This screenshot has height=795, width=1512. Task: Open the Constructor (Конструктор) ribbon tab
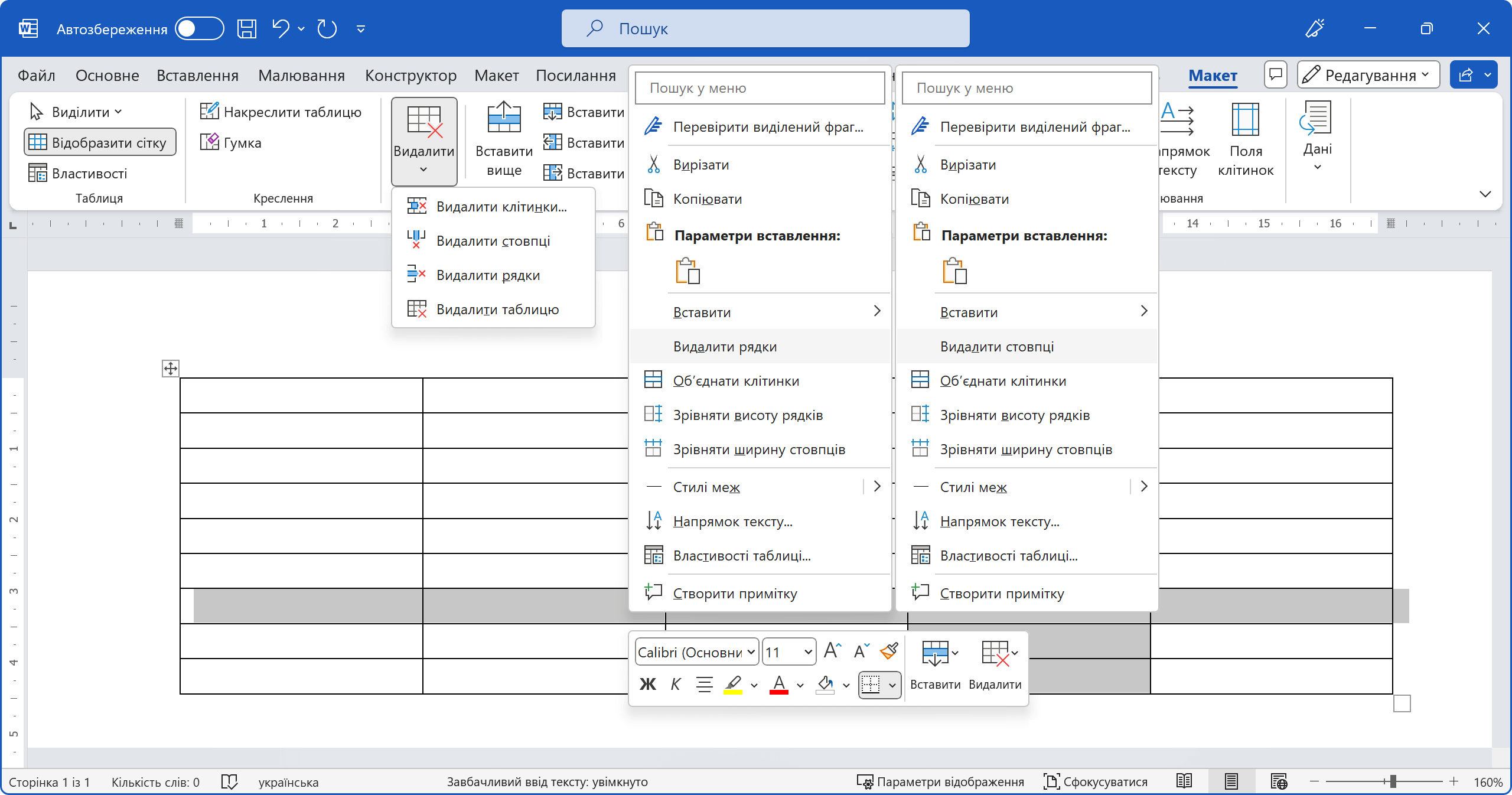pos(410,76)
